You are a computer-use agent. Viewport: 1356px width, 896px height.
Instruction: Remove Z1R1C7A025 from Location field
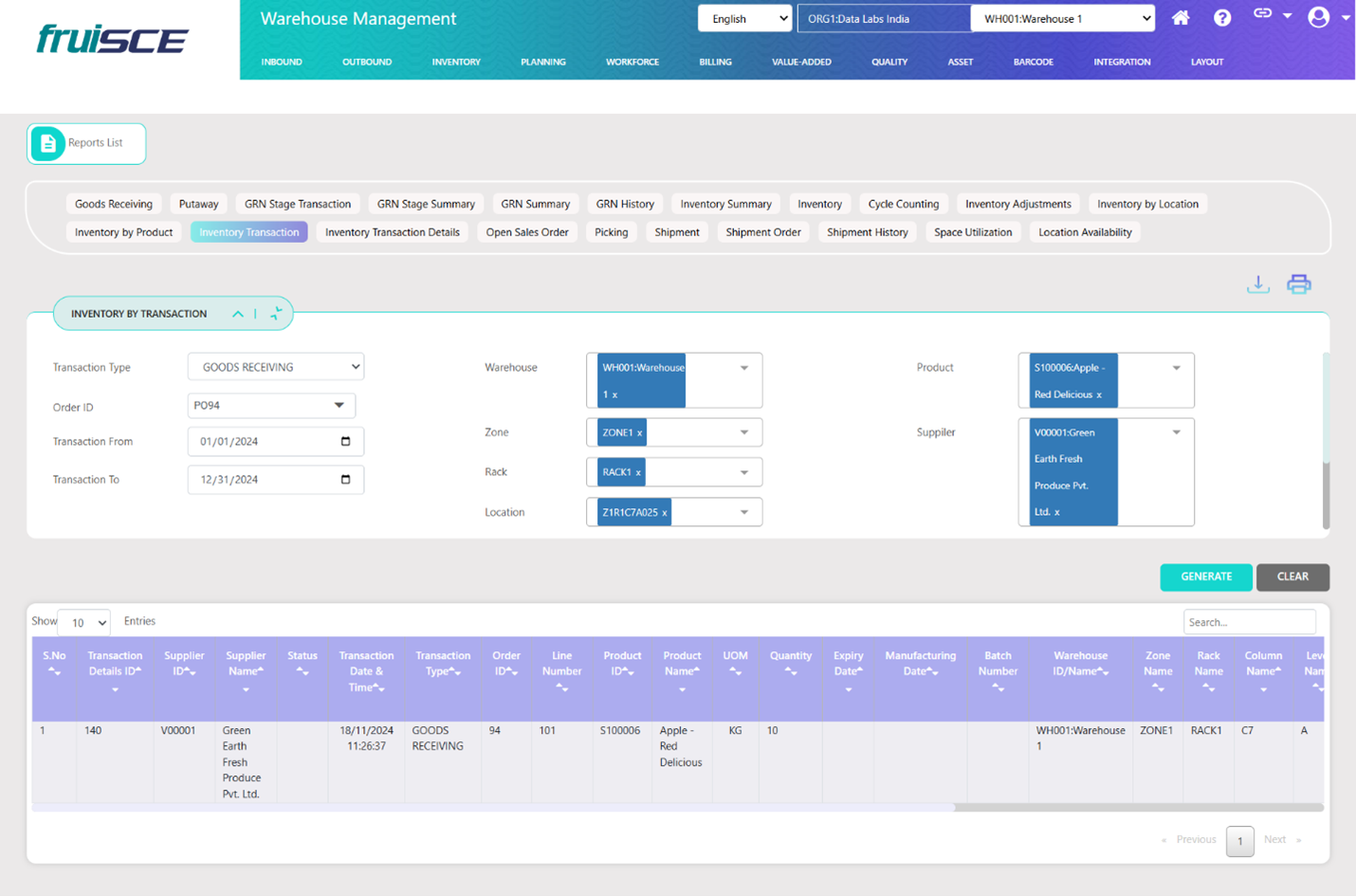coord(665,513)
